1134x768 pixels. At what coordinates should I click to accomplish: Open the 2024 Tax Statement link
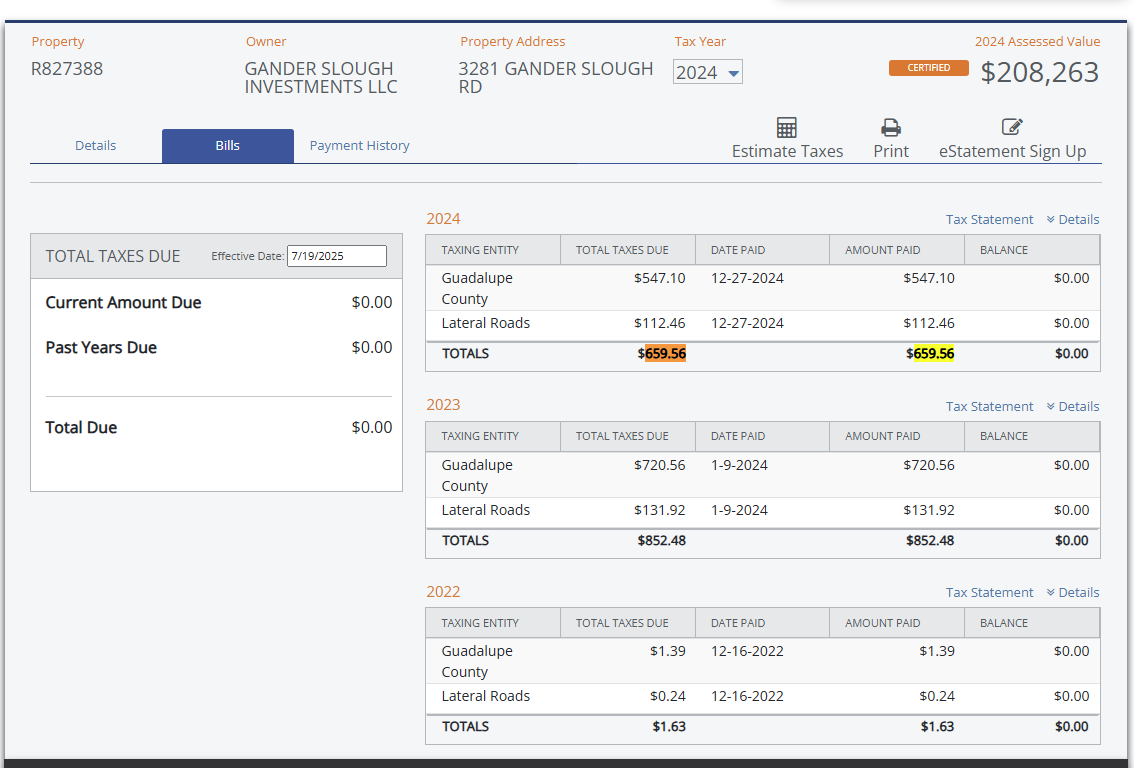click(989, 219)
